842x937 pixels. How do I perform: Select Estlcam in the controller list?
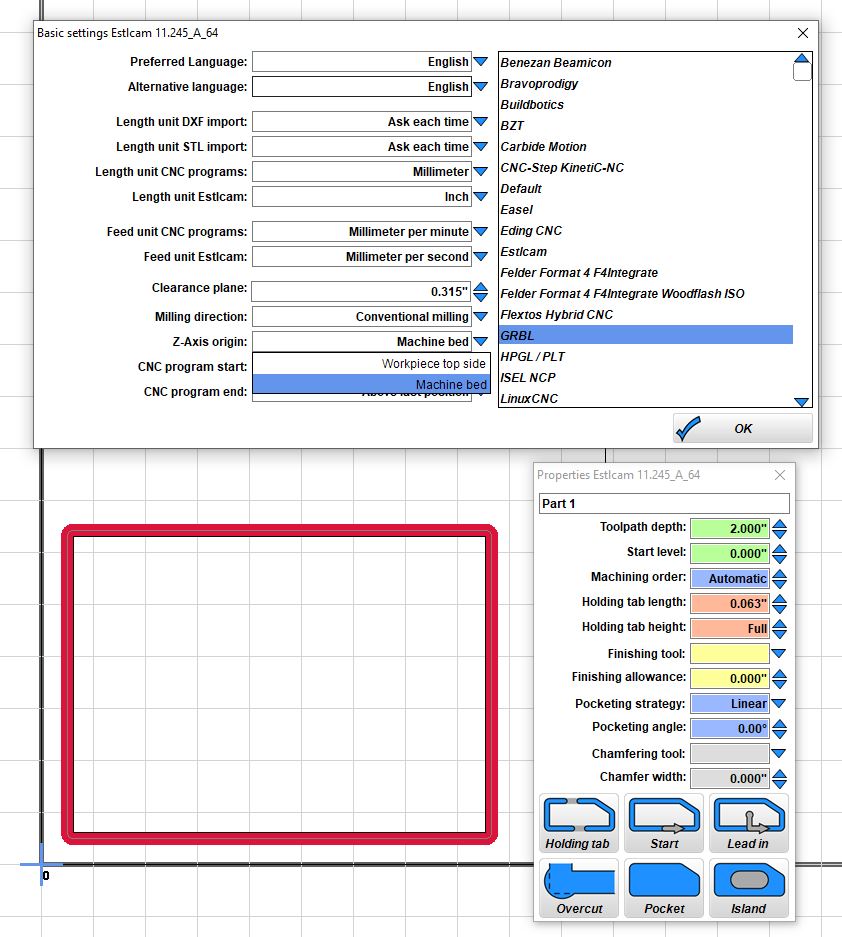pyautogui.click(x=646, y=252)
